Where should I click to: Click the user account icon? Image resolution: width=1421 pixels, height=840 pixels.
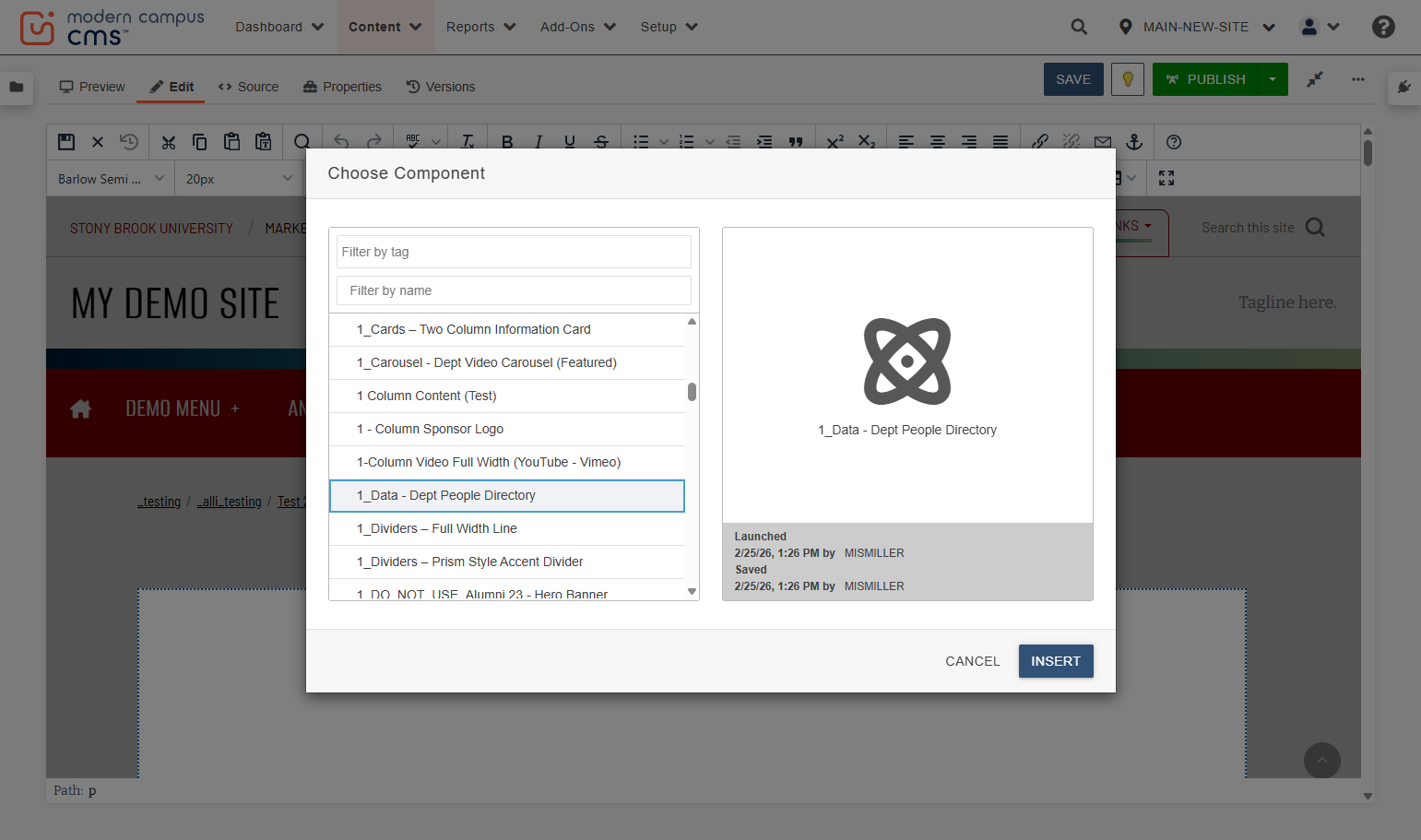pos(1309,27)
